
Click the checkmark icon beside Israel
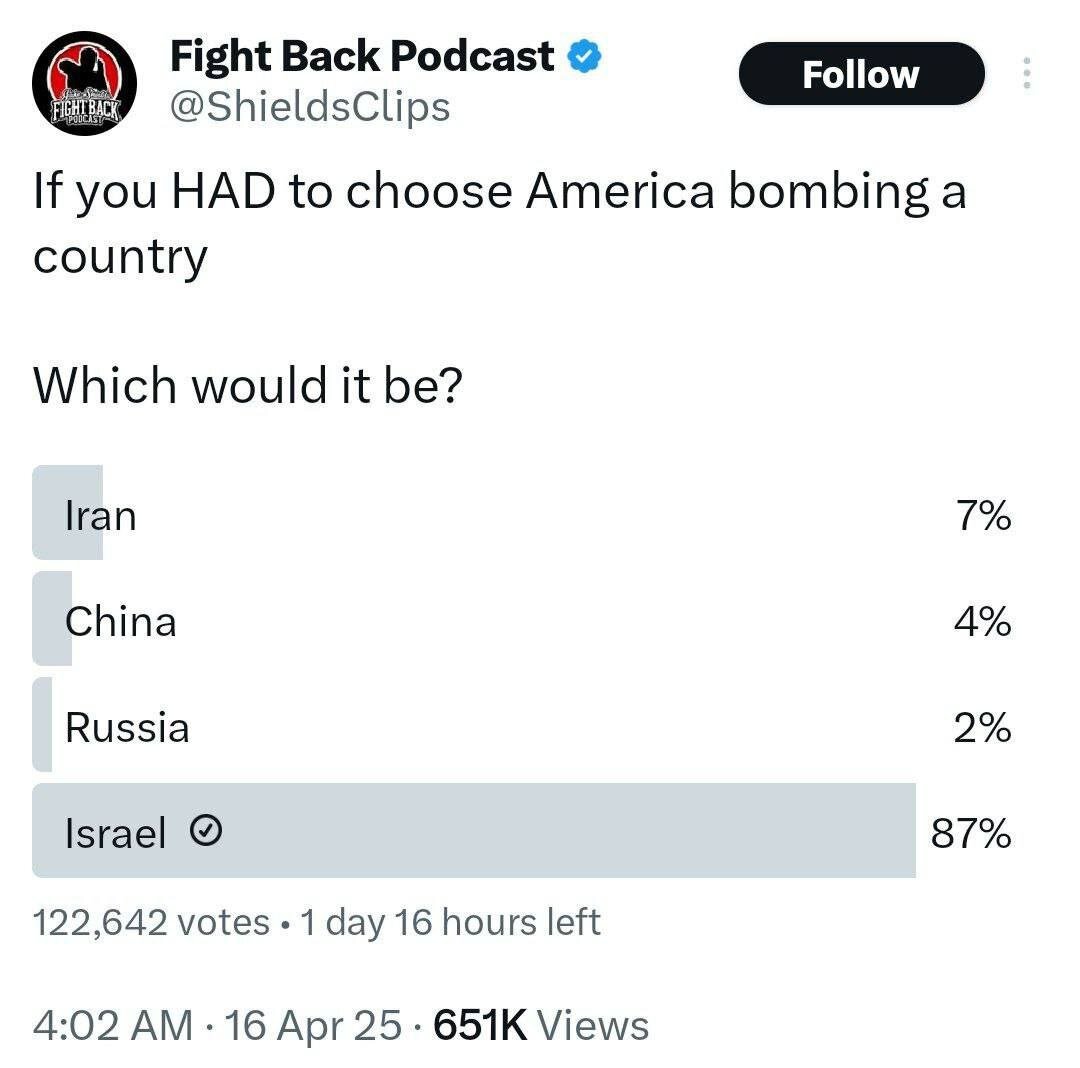pos(207,830)
